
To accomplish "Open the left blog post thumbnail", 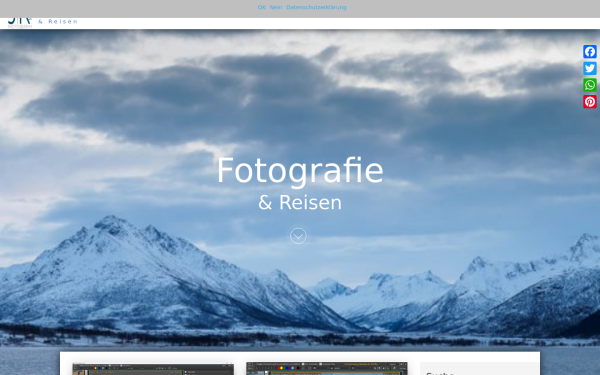I will [153, 369].
